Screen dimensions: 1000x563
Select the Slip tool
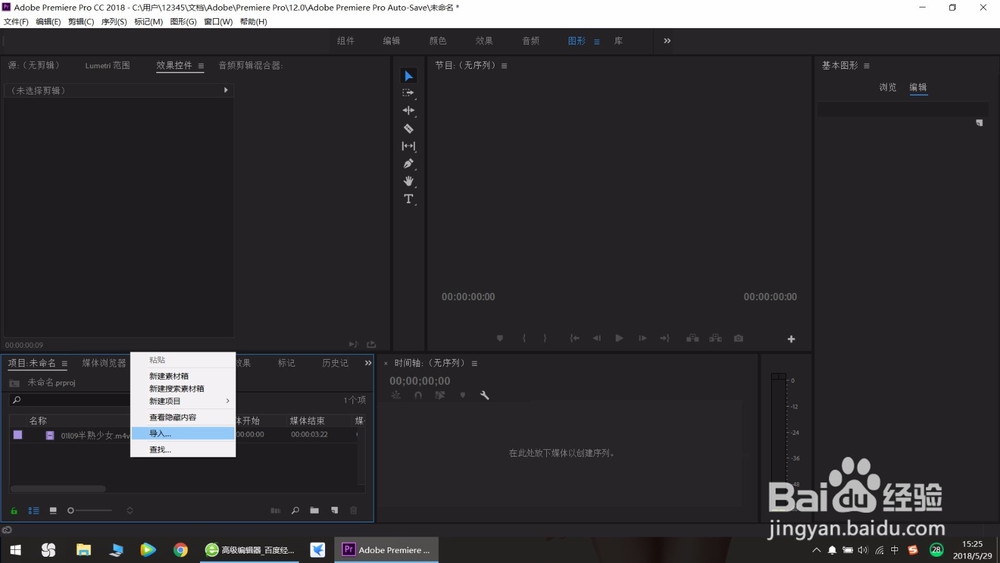coord(408,146)
